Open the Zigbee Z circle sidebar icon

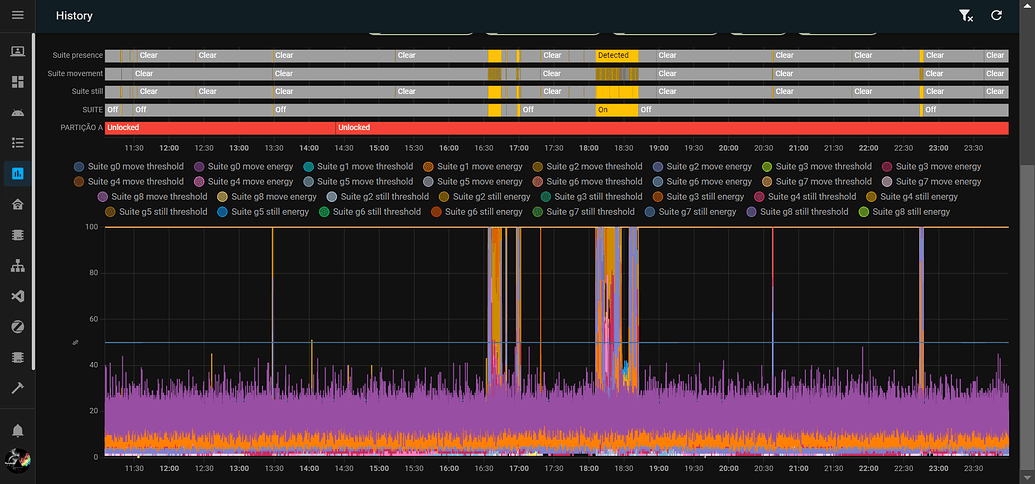pyautogui.click(x=17, y=327)
